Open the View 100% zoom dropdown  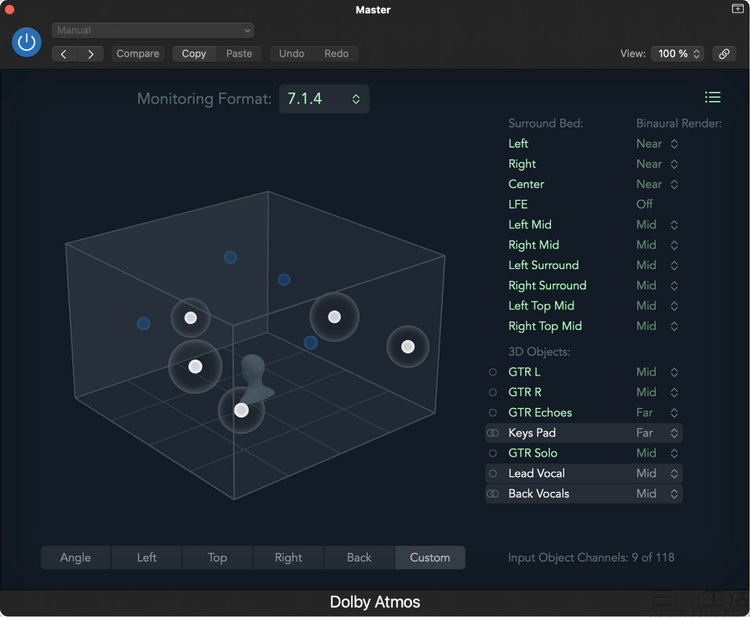(x=679, y=54)
